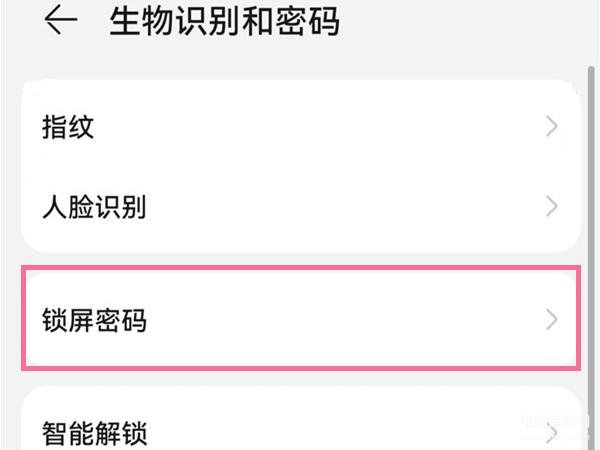600x450 pixels.
Task: Open the 指纹 settings row
Action: click(x=300, y=127)
